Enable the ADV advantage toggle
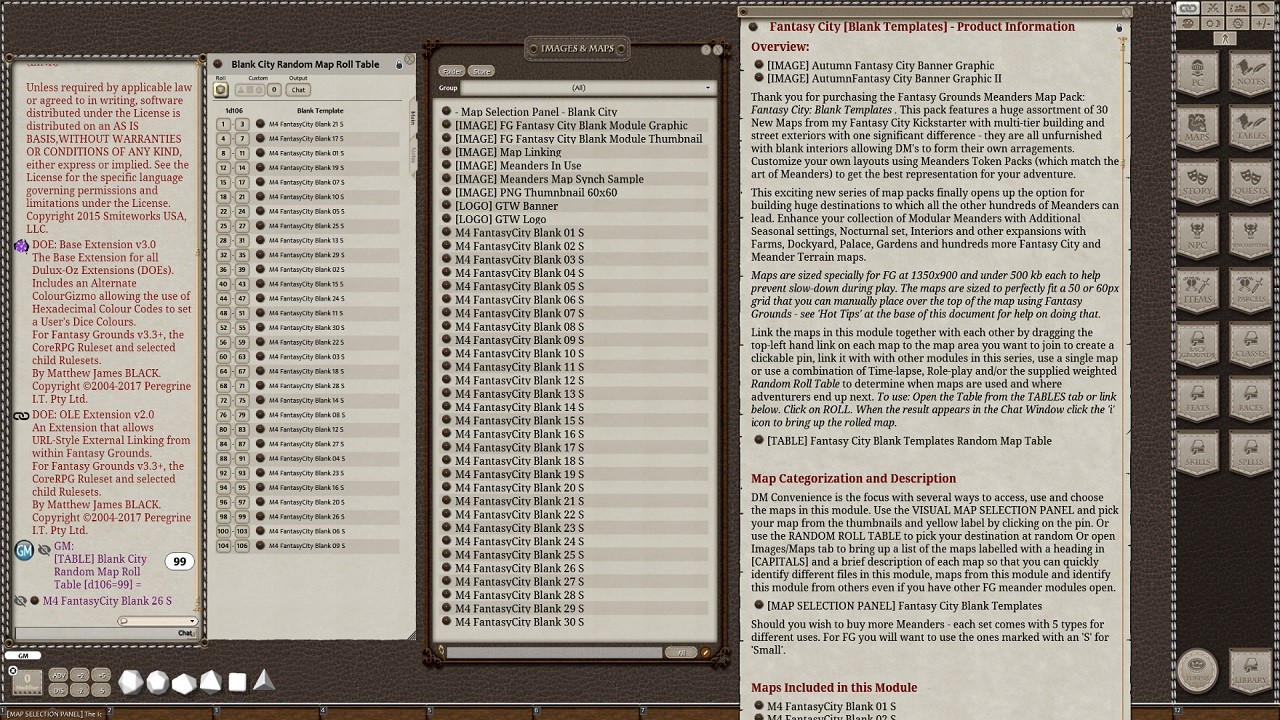The image size is (1280, 720). [x=58, y=676]
